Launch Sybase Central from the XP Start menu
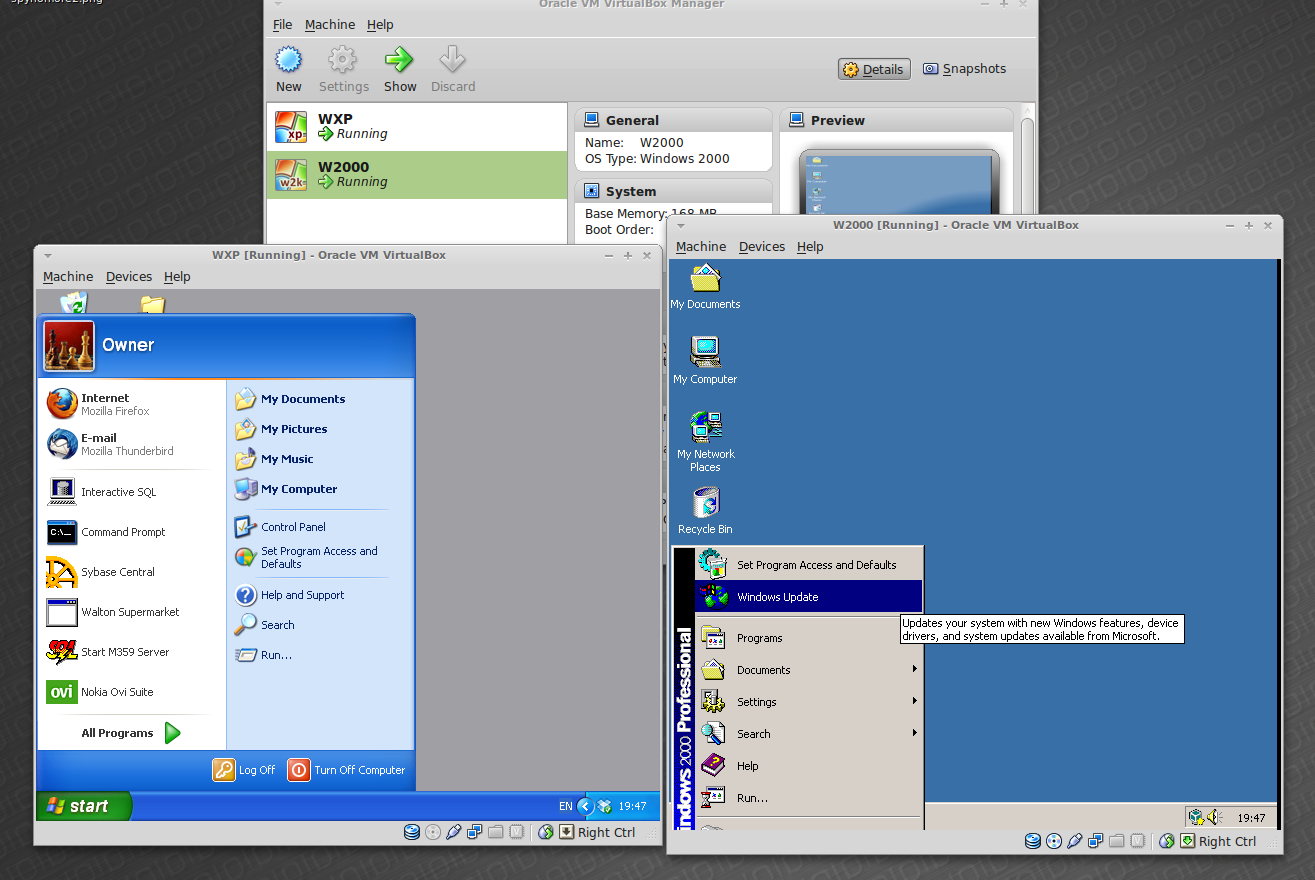 132,572
